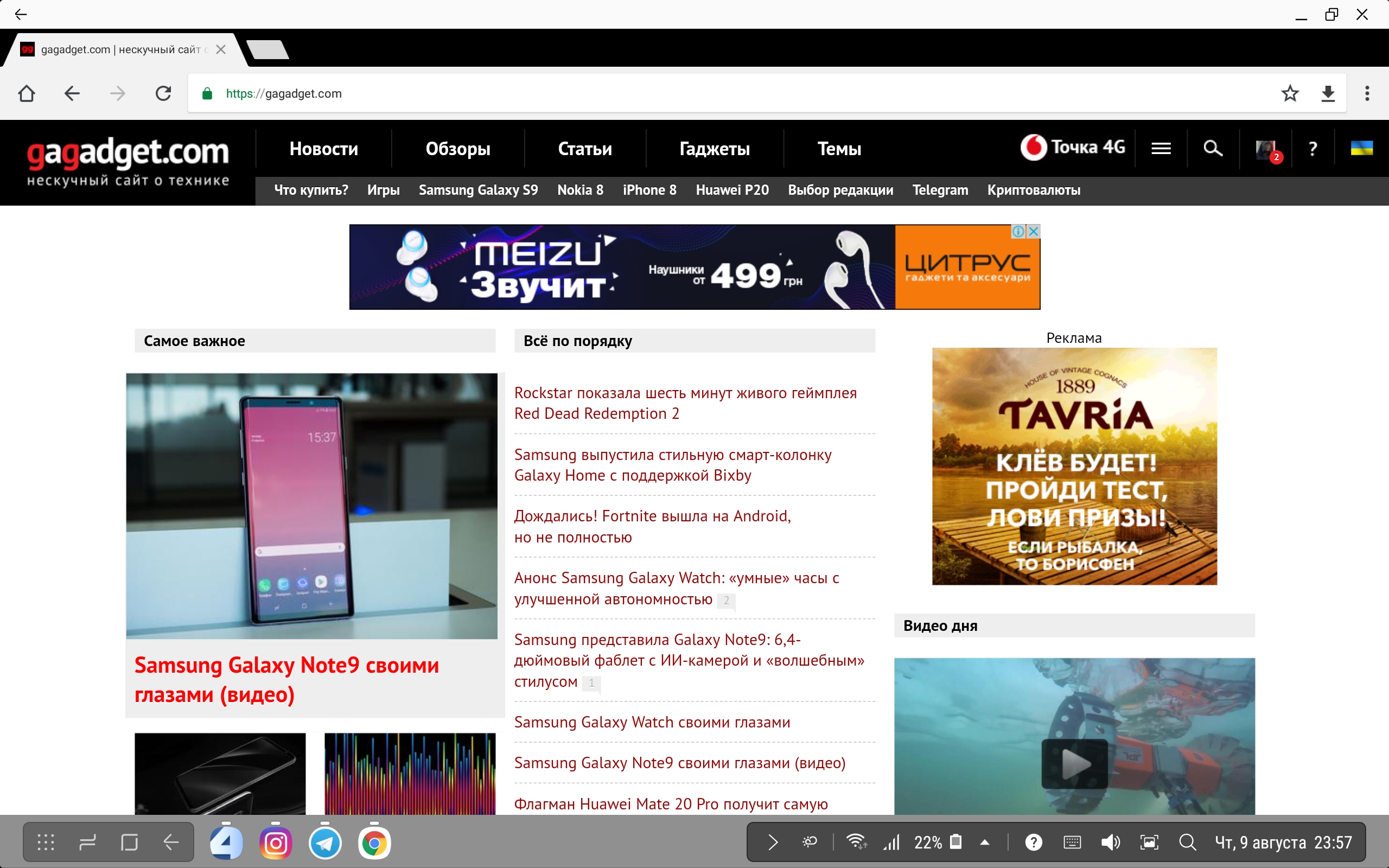Reload the gagadget.com page
The image size is (1389, 868).
[x=163, y=93]
